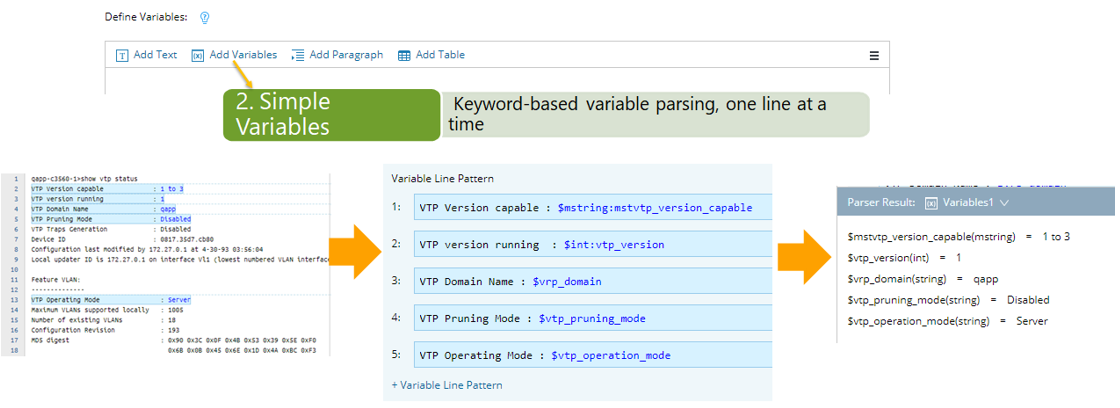Click the Add Table icon
Image resolution: width=1120 pixels, height=408 pixels.
[404, 55]
